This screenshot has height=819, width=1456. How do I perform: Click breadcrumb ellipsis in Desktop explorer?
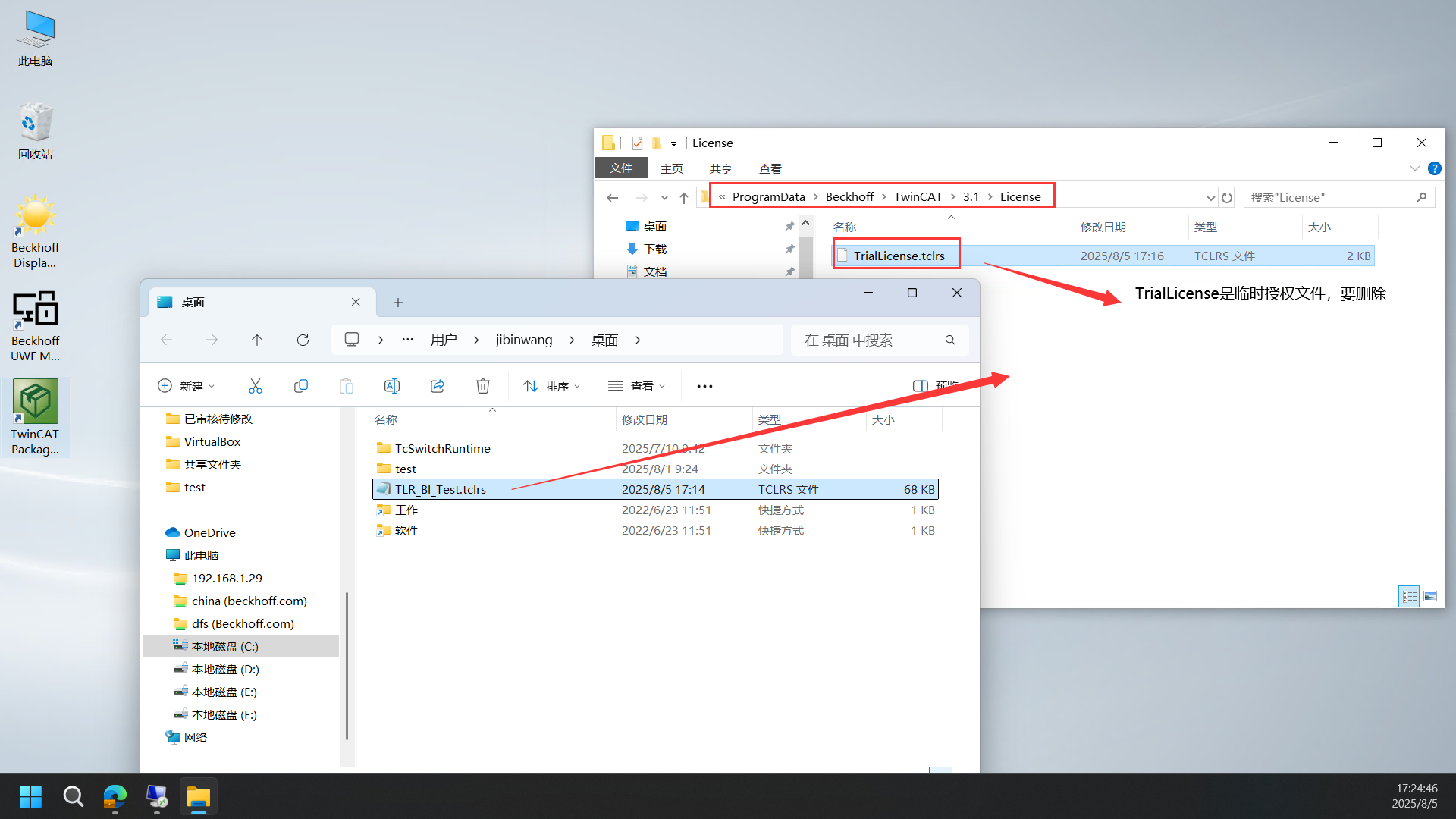point(408,340)
